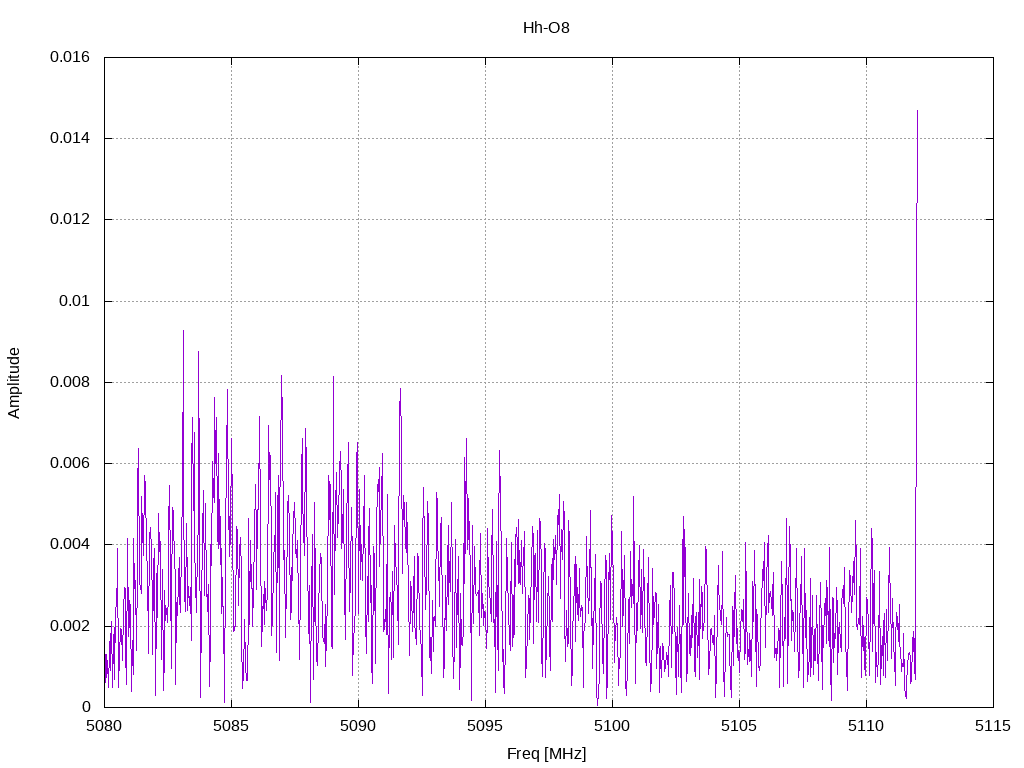The width and height of the screenshot is (1024, 768).
Task: Click the Freq [MHz] x-axis label
Action: pyautogui.click(x=546, y=754)
